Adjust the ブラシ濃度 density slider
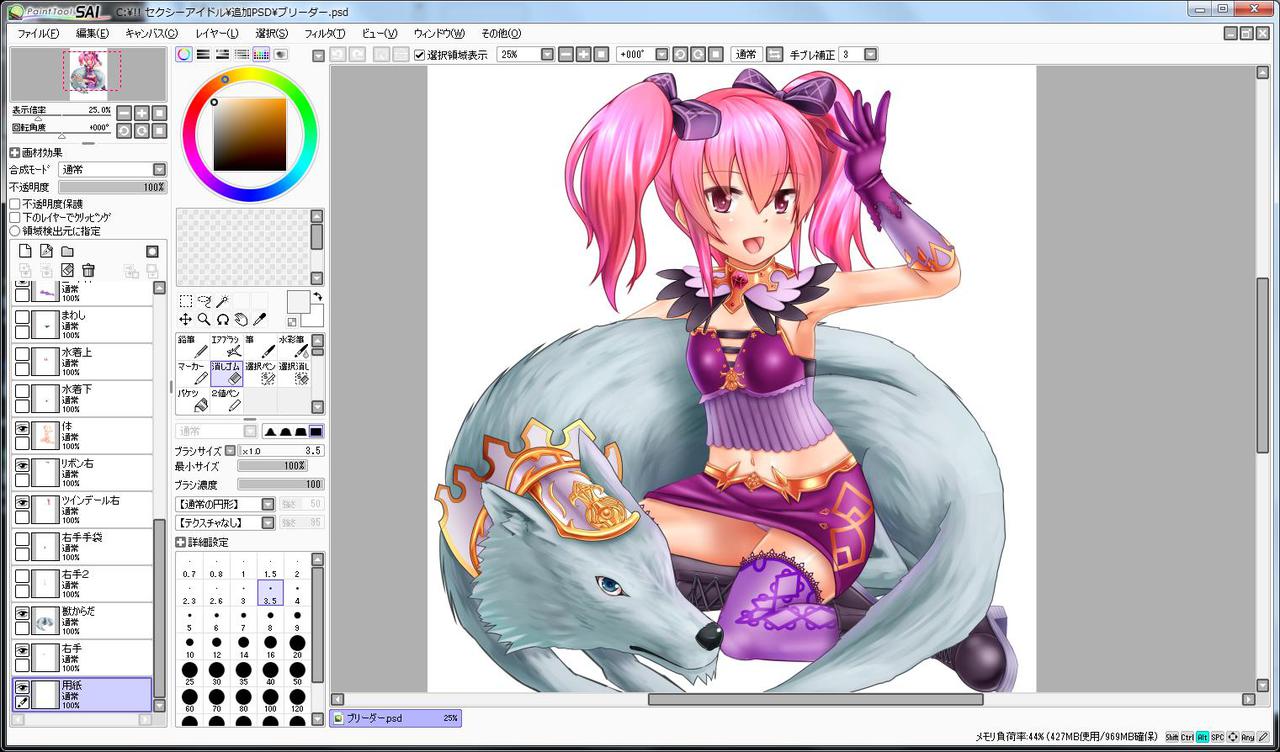This screenshot has height=752, width=1280. pos(280,484)
